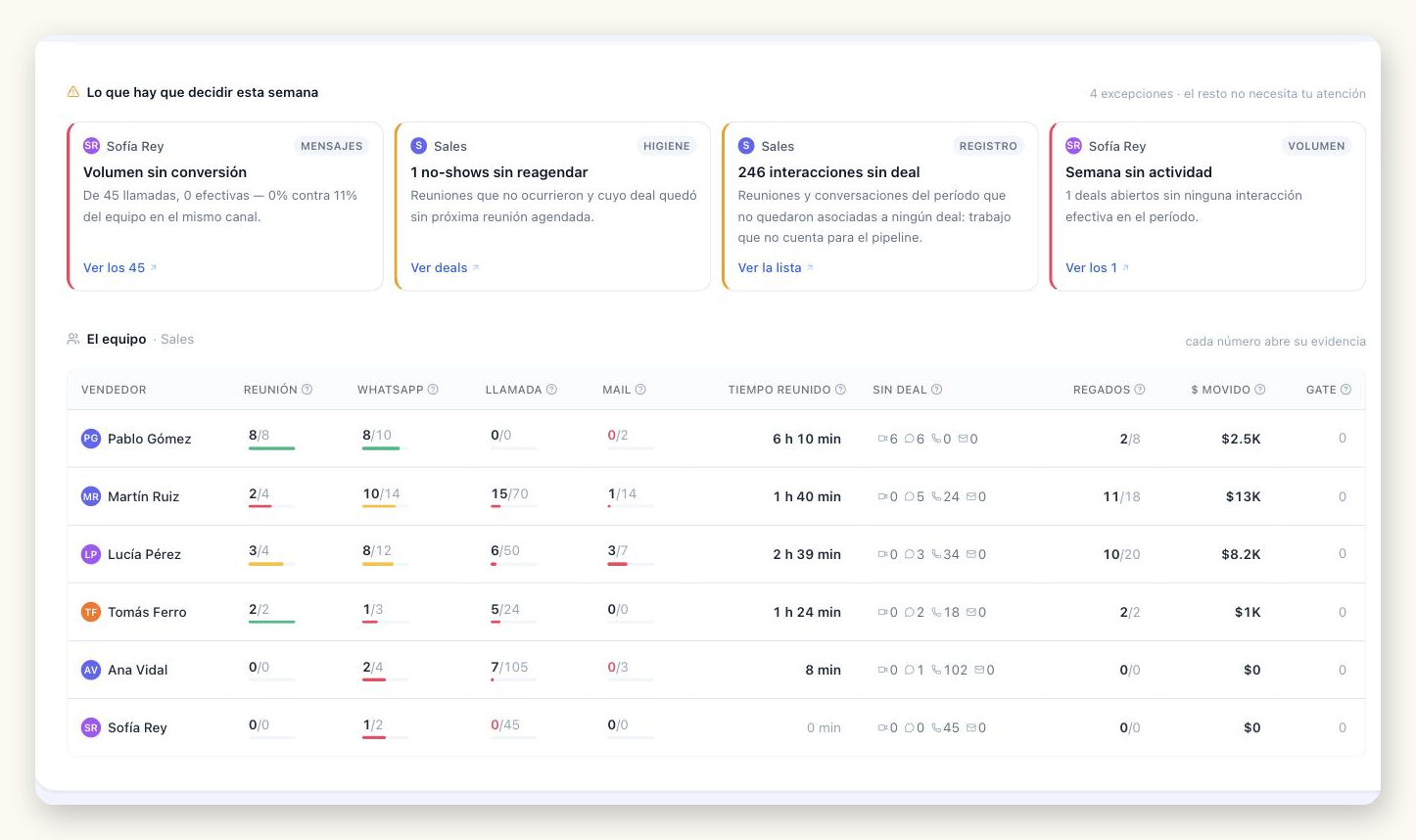Open Martín Ruiz's 15/70 llamada figure

coord(509,493)
